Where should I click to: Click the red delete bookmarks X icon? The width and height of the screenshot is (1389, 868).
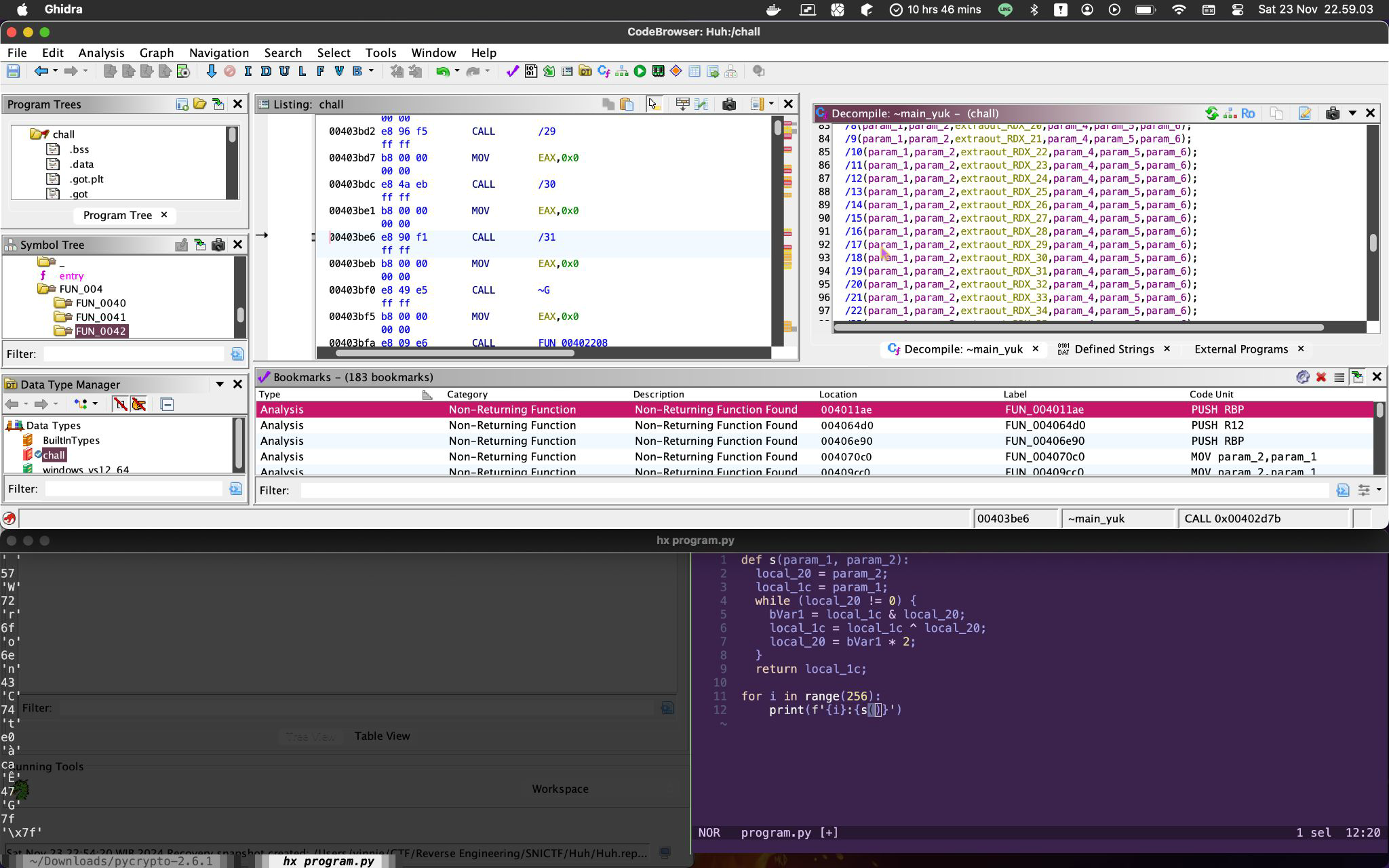pos(1320,377)
